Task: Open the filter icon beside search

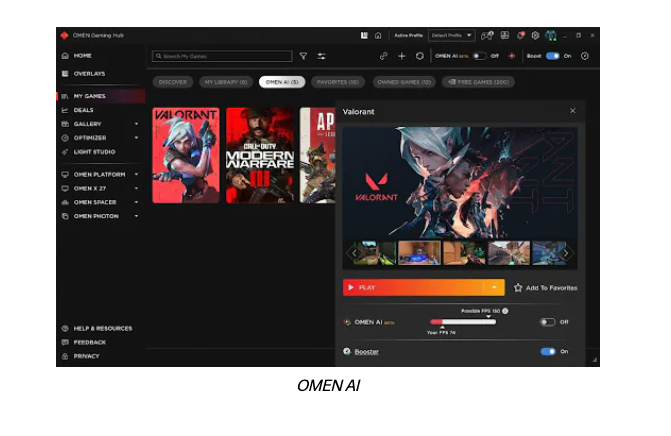Action: pos(303,56)
